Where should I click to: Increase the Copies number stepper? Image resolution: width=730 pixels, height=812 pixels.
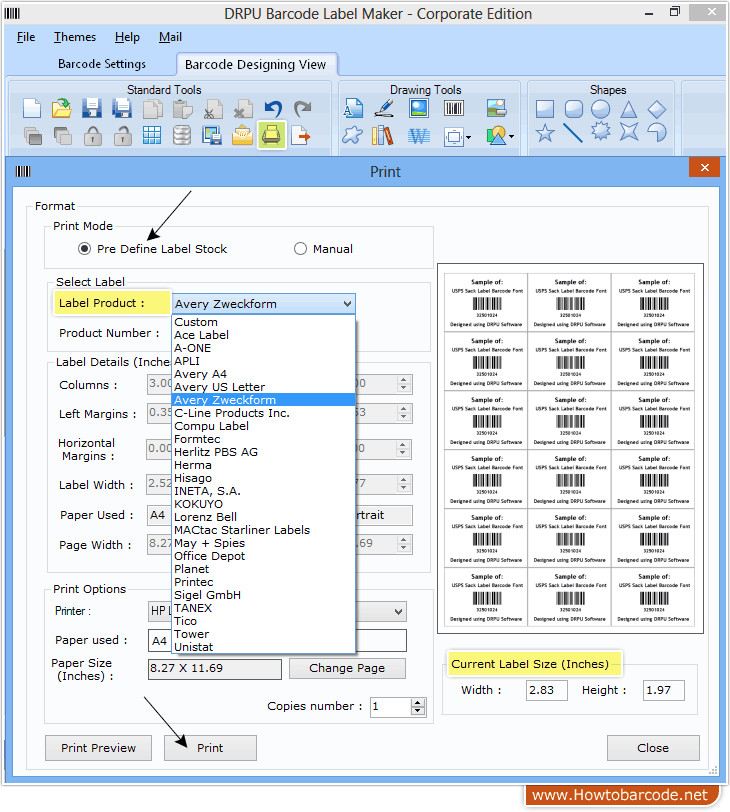click(x=418, y=702)
